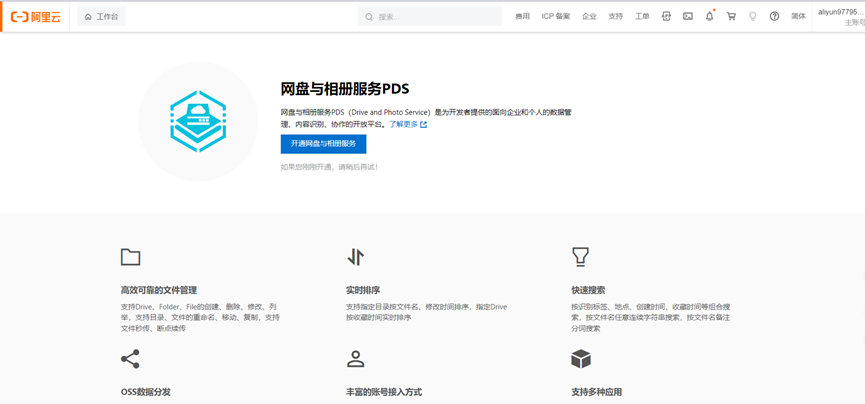The width and height of the screenshot is (865, 404).
Task: Click the API tool icon beside 工单
Action: point(666,17)
